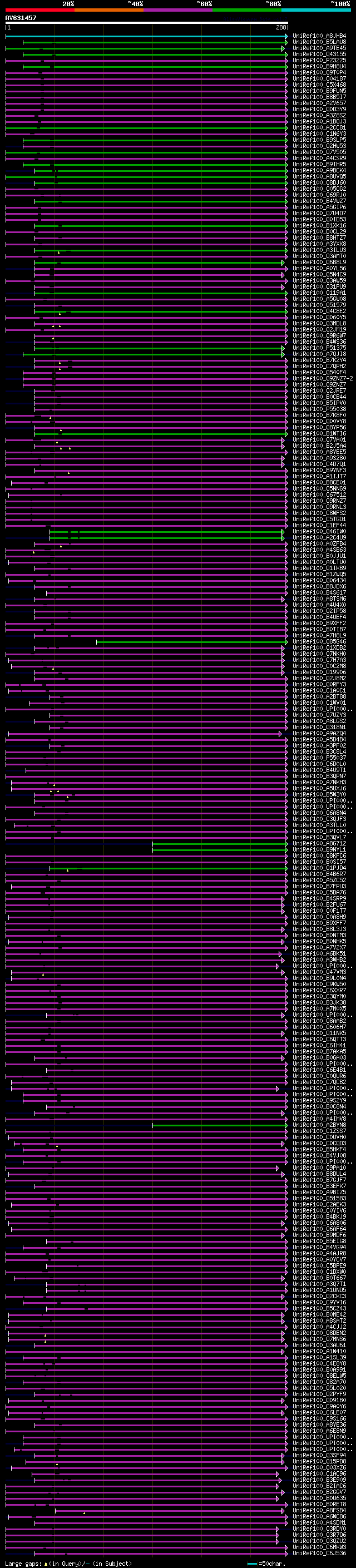
Task: Open hit UniRef100_Q06434
Action: click(319, 581)
